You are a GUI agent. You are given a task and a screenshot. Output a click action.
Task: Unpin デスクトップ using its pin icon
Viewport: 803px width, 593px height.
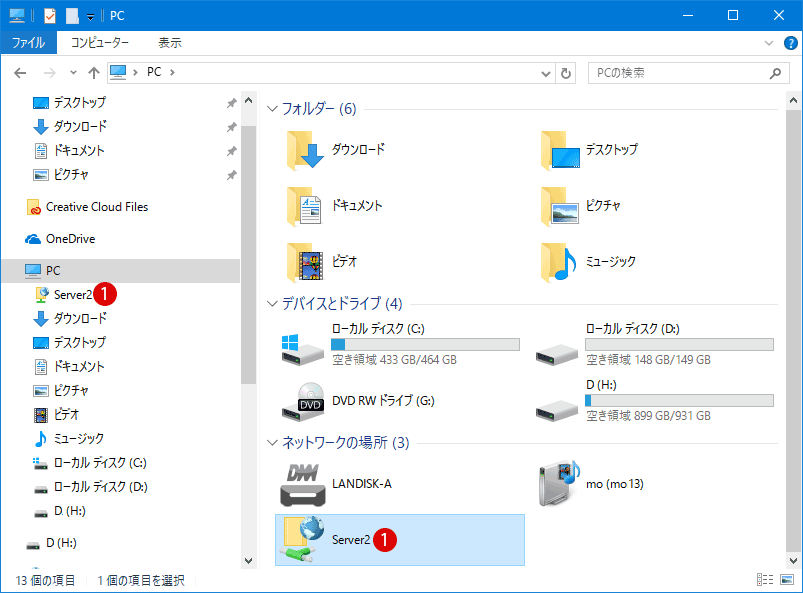tap(231, 103)
